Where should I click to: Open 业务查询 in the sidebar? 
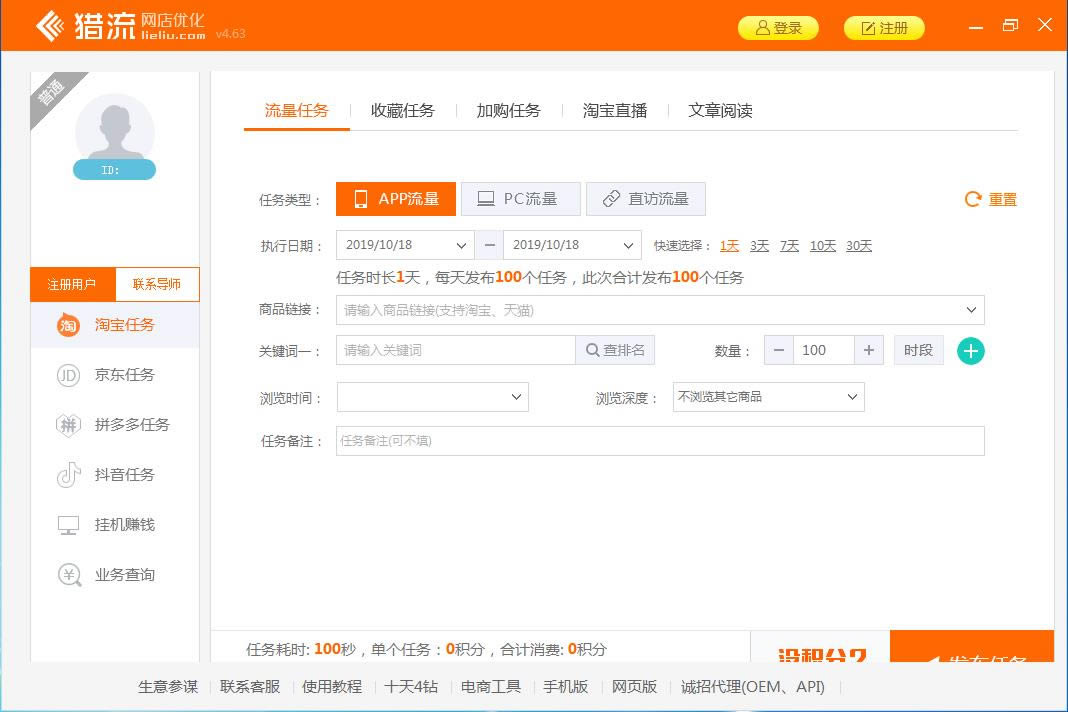(x=114, y=575)
